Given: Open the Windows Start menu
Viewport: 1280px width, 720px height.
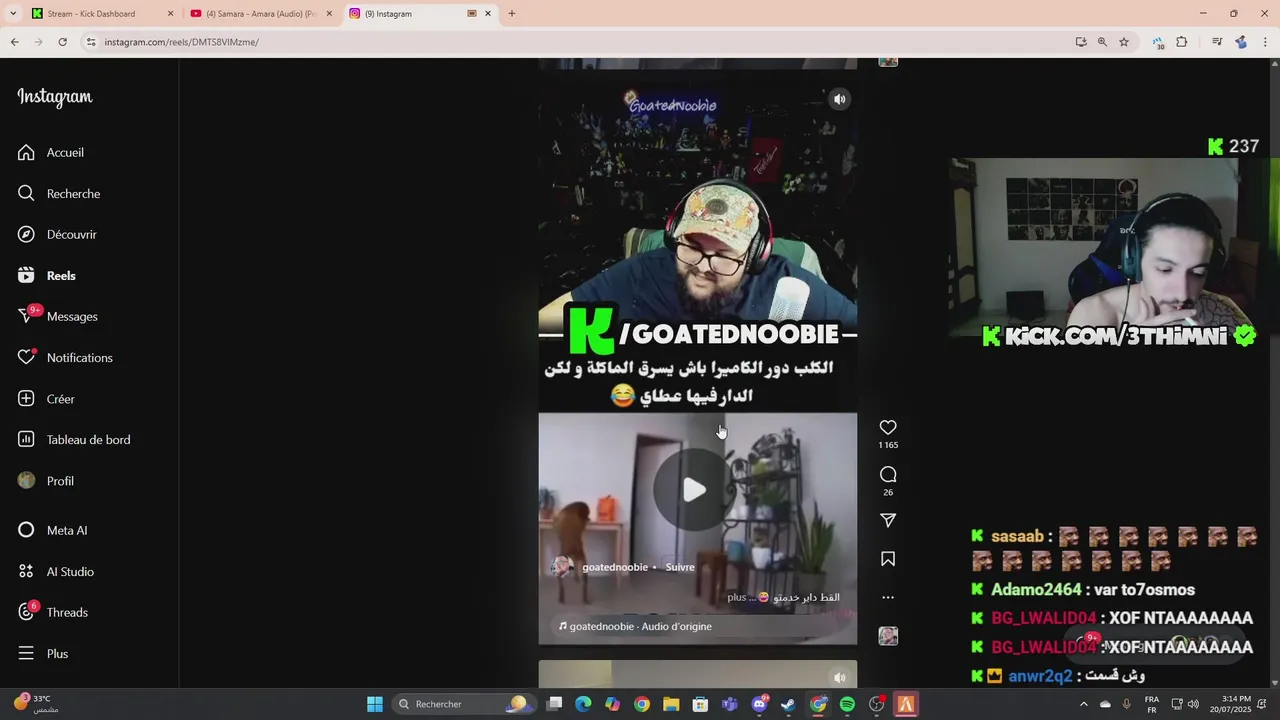Looking at the screenshot, I should [375, 704].
